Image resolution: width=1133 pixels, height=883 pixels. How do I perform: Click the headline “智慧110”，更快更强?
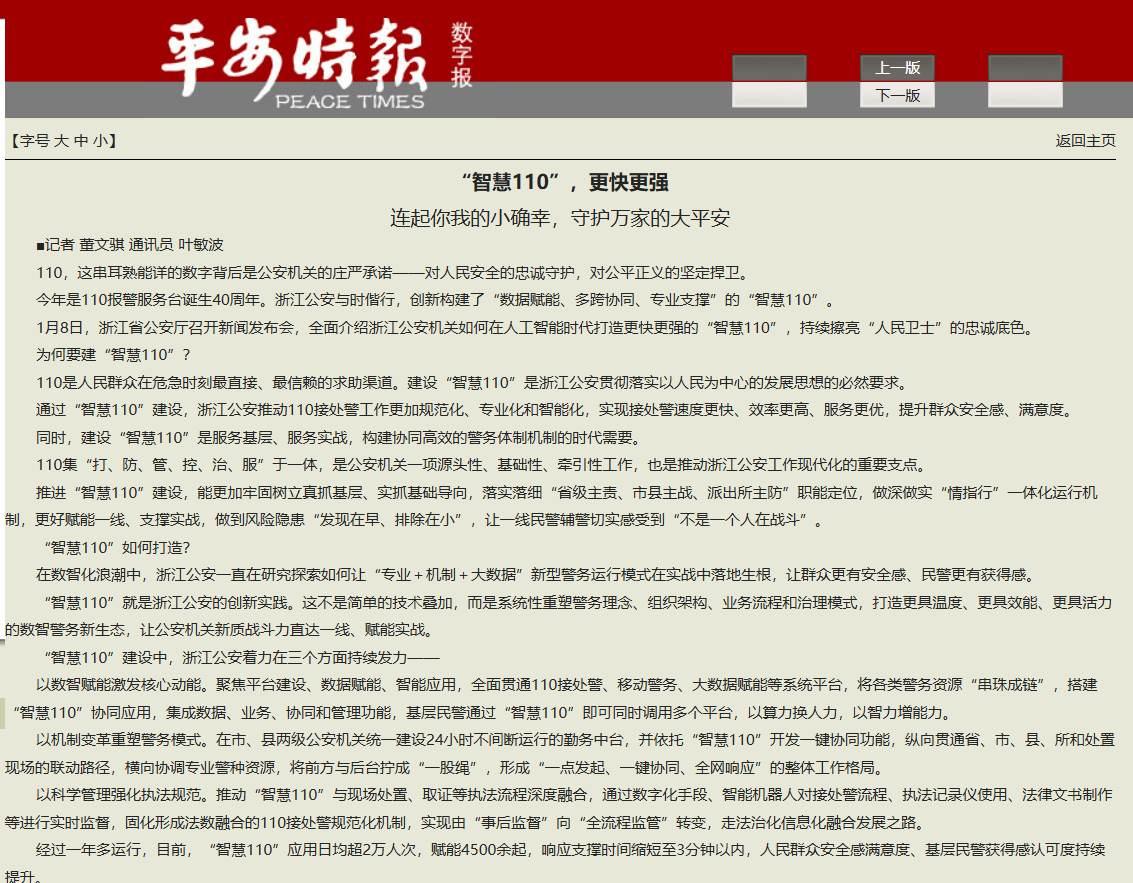tap(565, 182)
